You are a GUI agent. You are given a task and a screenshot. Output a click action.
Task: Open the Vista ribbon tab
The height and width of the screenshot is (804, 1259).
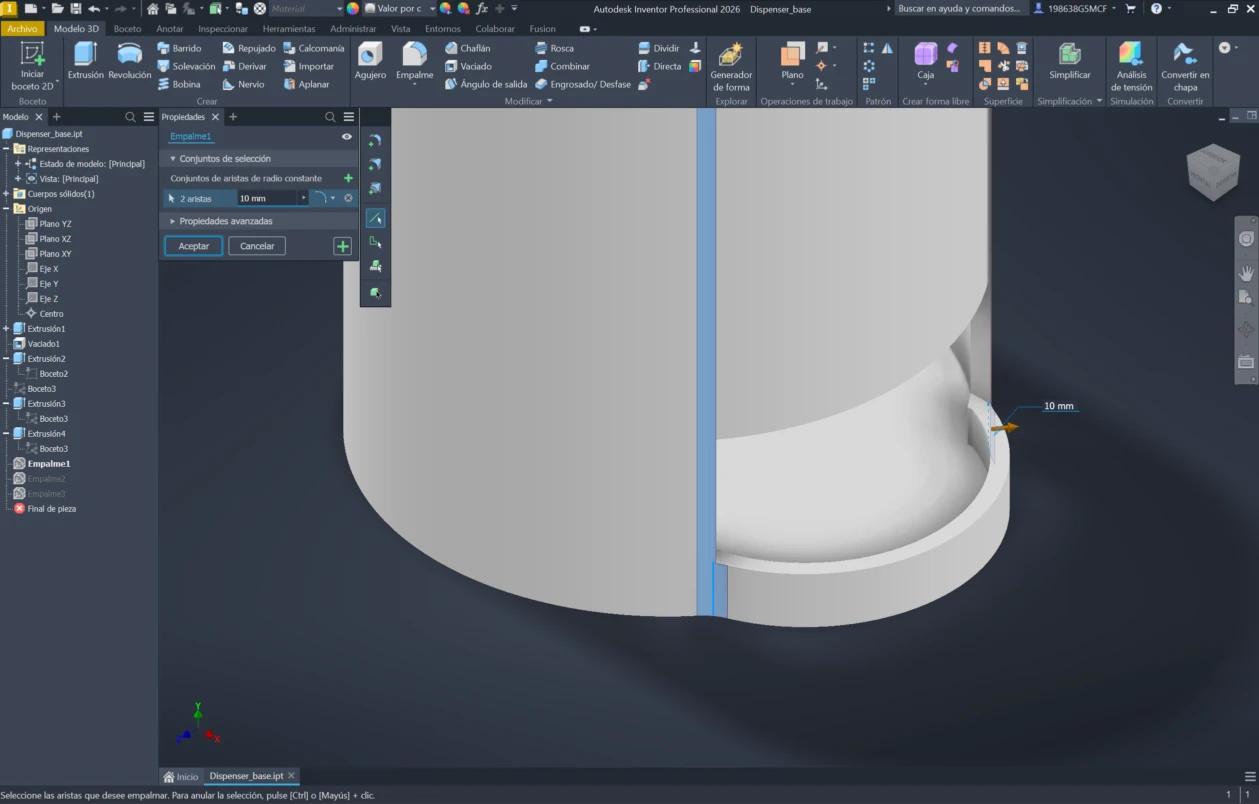(400, 29)
